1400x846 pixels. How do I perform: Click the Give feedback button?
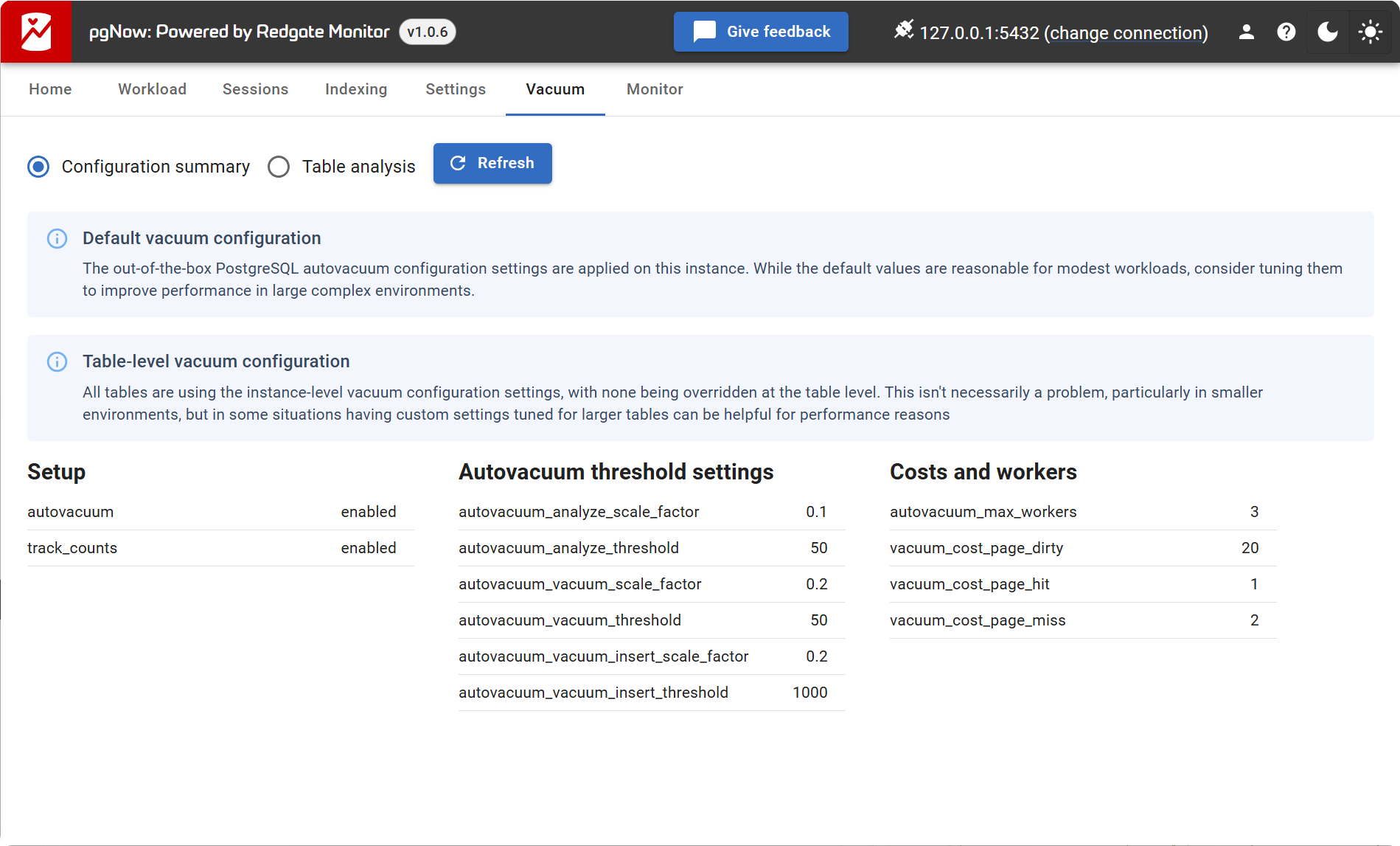761,32
